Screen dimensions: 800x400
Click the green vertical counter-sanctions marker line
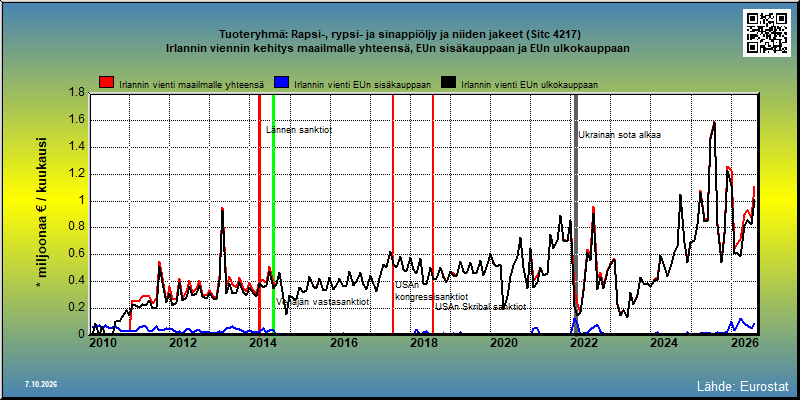(273, 214)
